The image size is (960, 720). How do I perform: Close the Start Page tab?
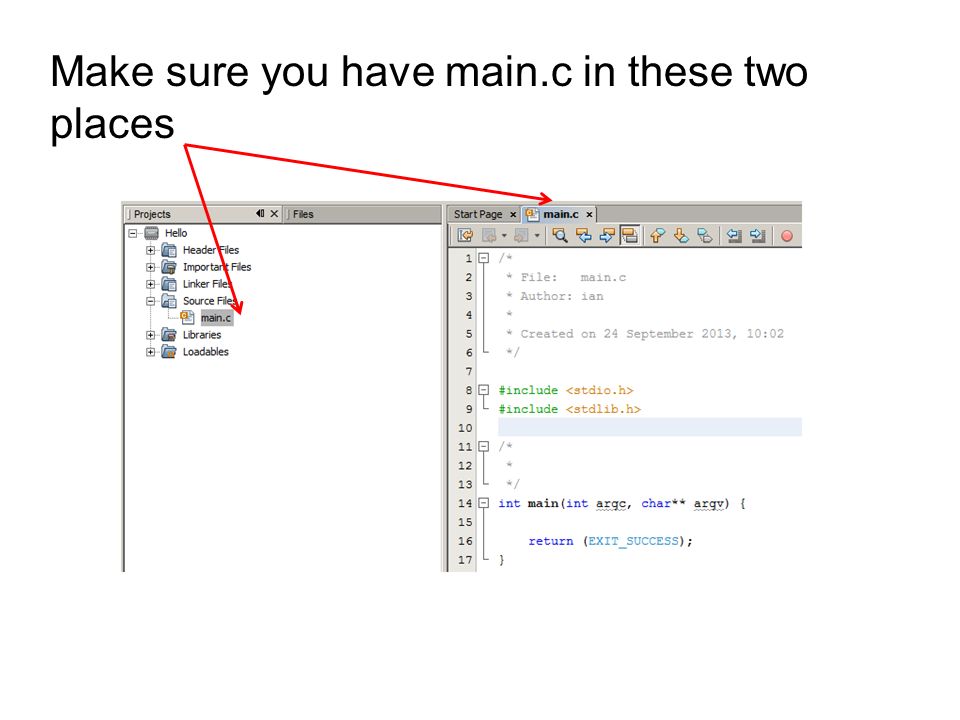513,214
